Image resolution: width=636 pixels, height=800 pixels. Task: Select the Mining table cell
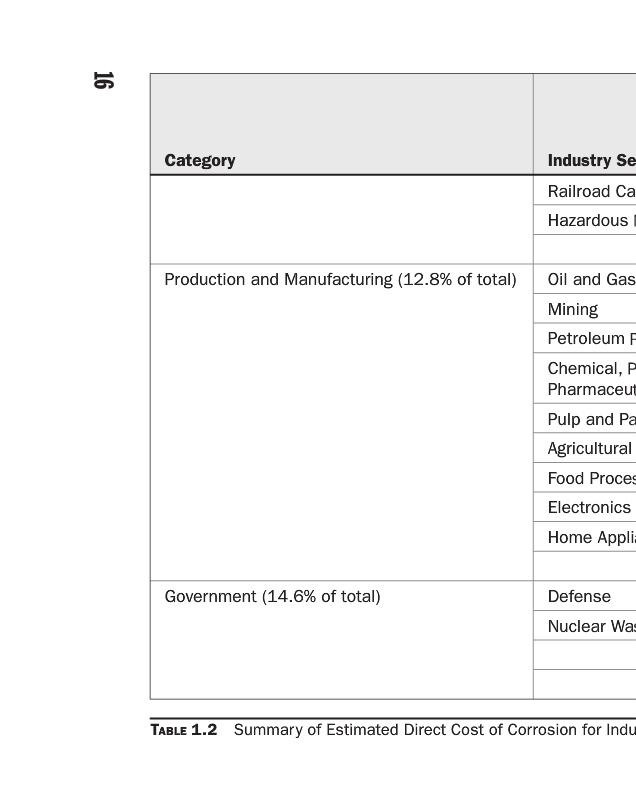(573, 310)
